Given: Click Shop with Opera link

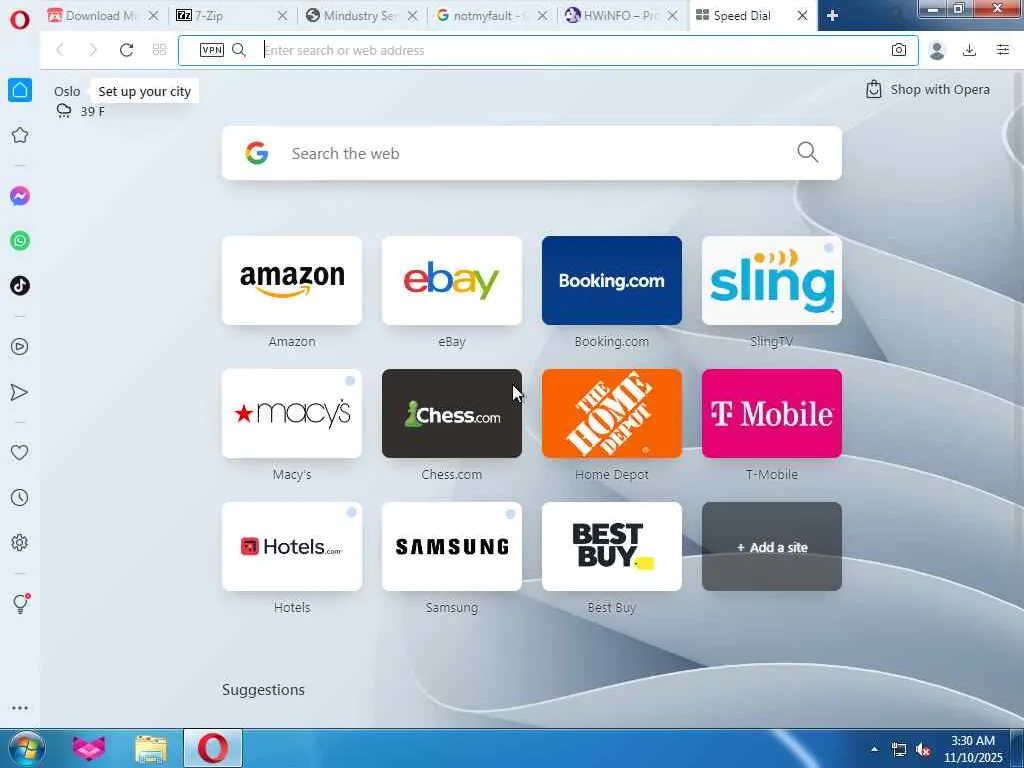Looking at the screenshot, I should point(927,89).
